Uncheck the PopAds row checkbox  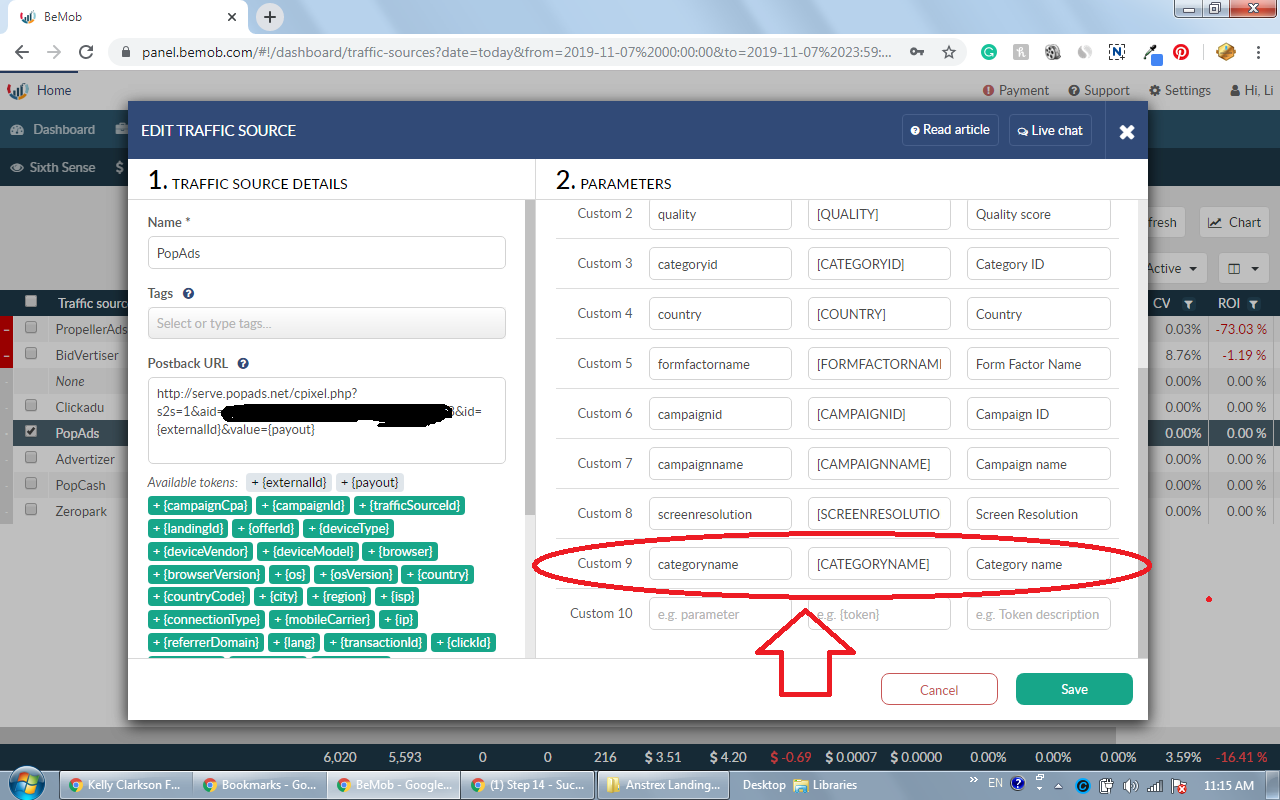click(x=32, y=433)
